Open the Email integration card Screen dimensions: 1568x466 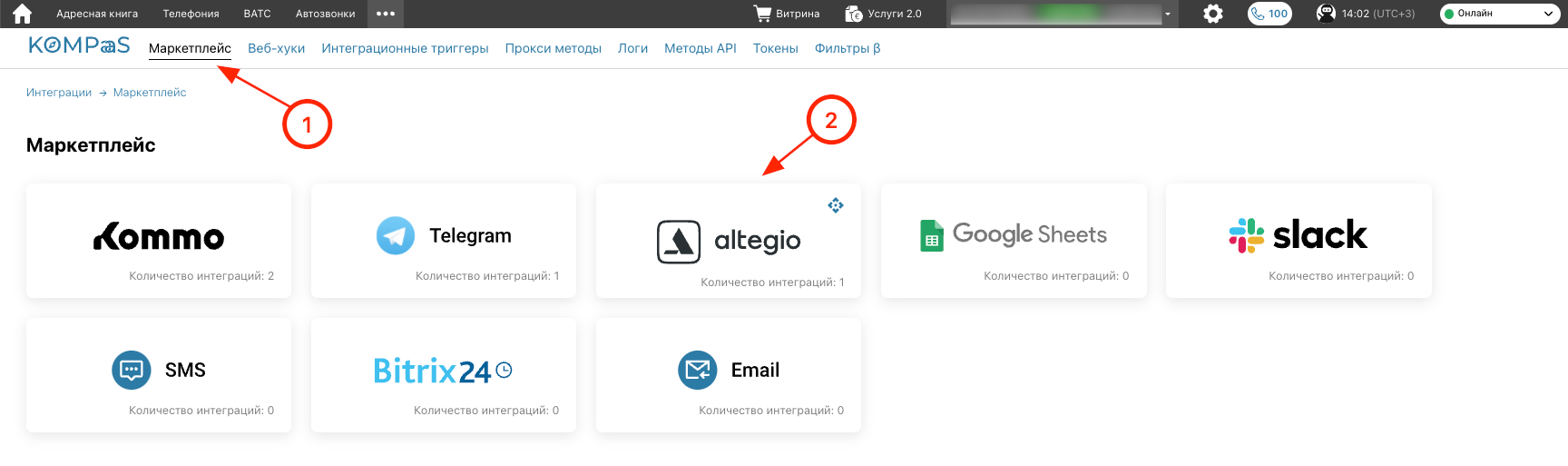pos(729,375)
